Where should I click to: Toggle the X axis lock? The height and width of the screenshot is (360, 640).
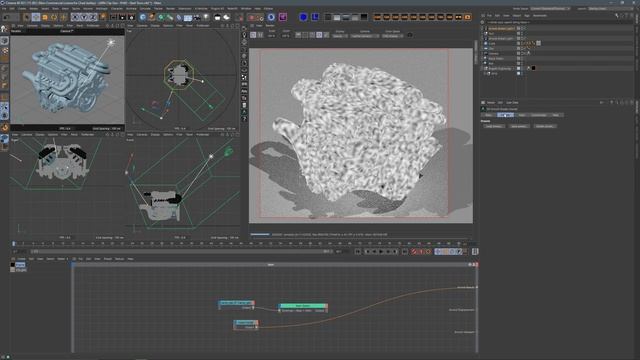[75, 17]
